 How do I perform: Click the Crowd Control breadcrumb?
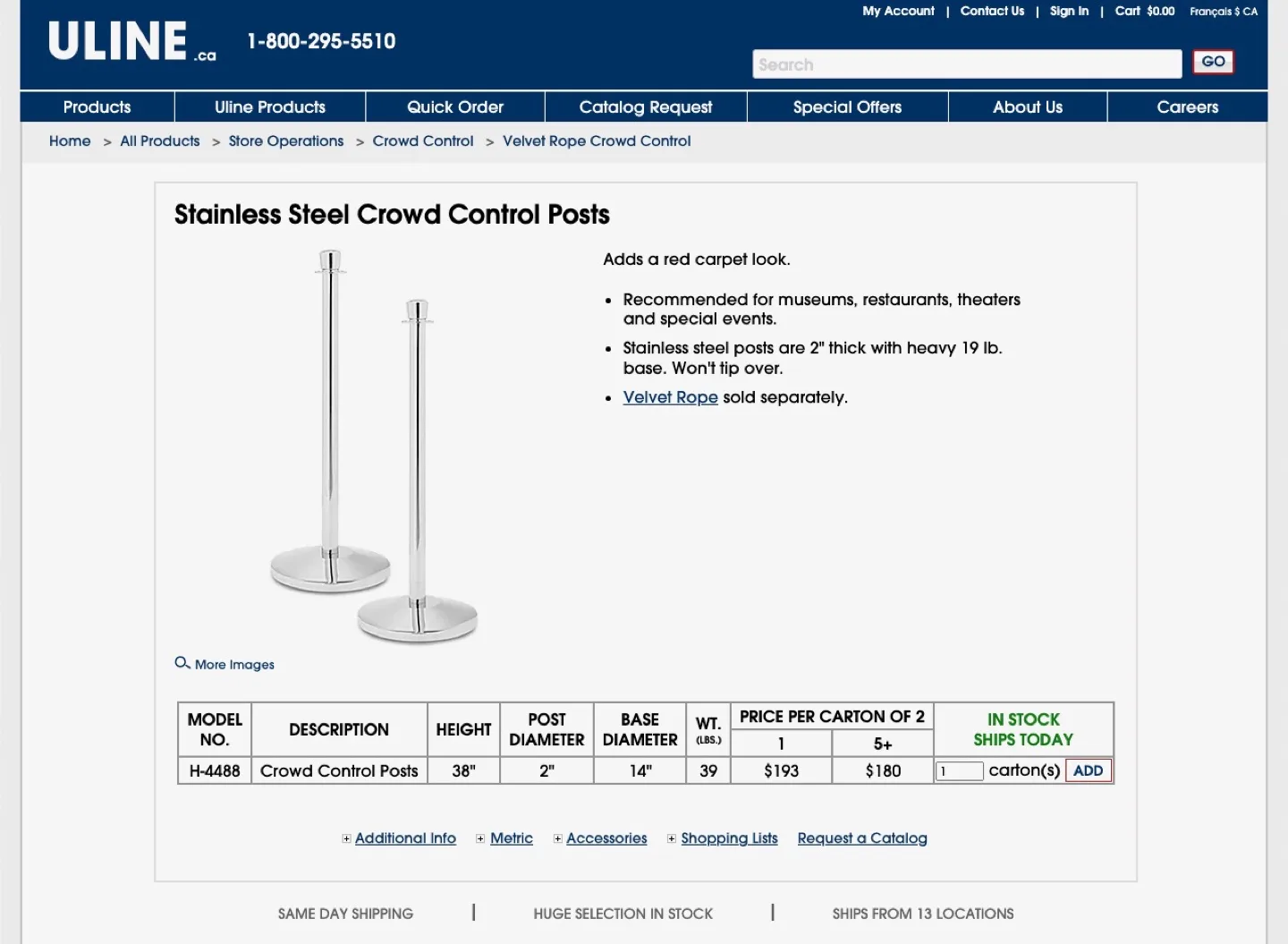click(422, 140)
